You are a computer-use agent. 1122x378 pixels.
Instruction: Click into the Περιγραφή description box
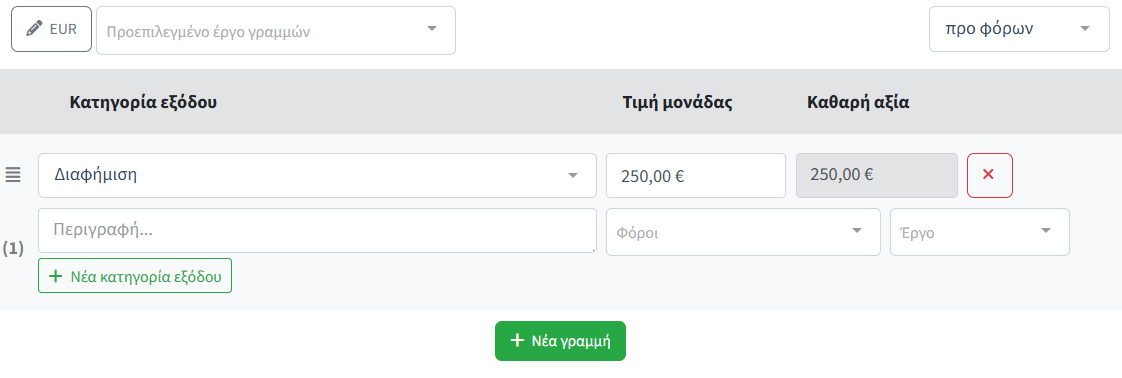(x=317, y=231)
